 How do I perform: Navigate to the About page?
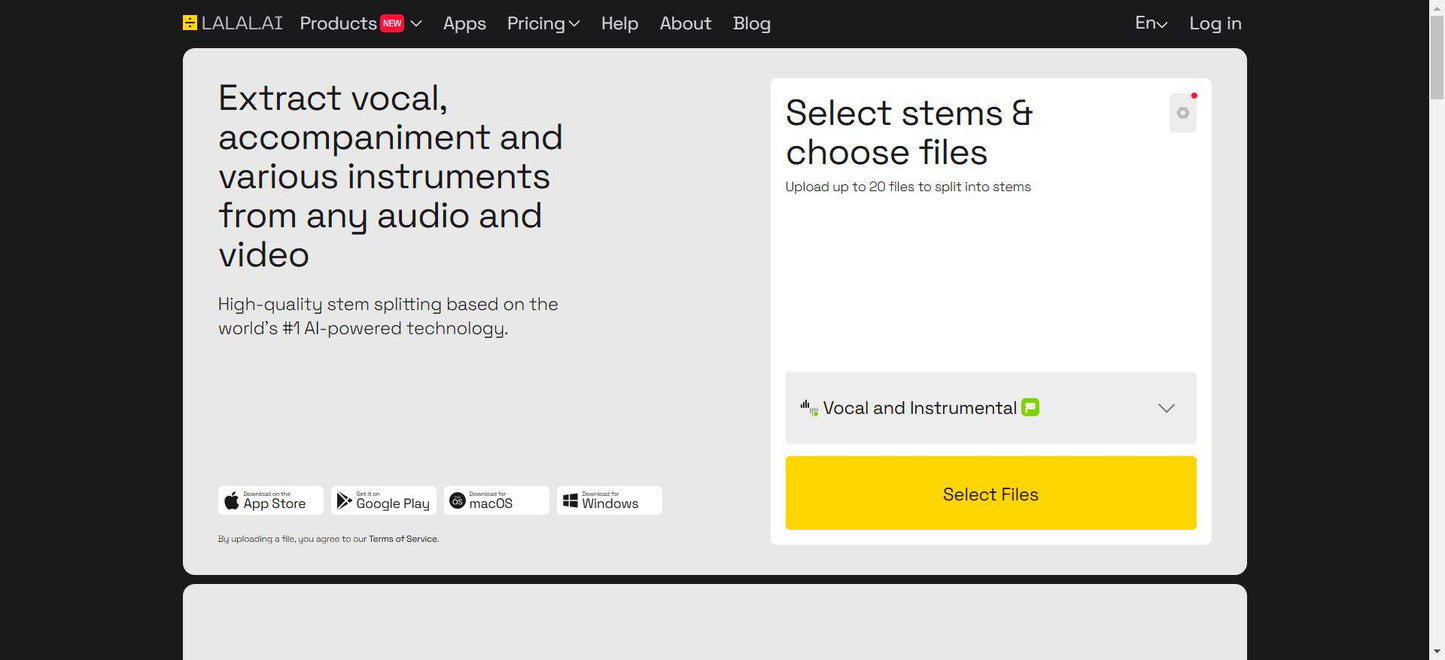point(685,23)
